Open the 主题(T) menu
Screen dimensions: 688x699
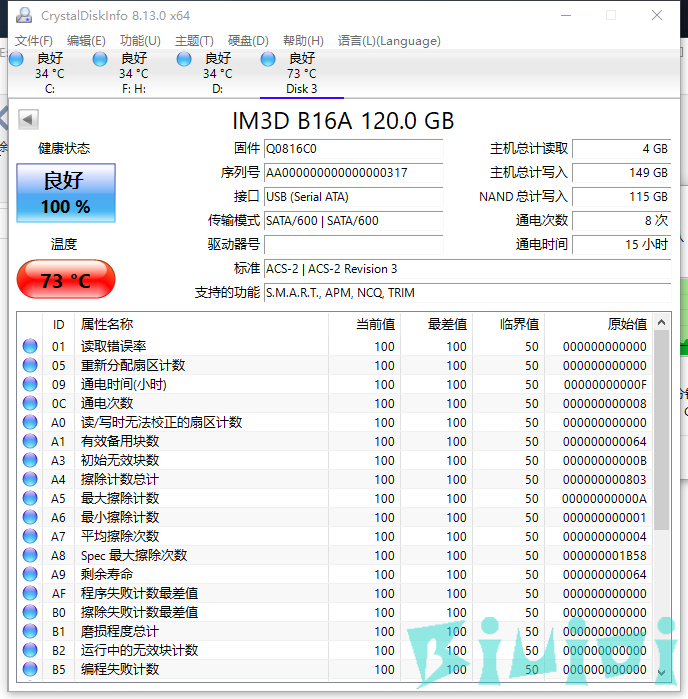pos(194,41)
